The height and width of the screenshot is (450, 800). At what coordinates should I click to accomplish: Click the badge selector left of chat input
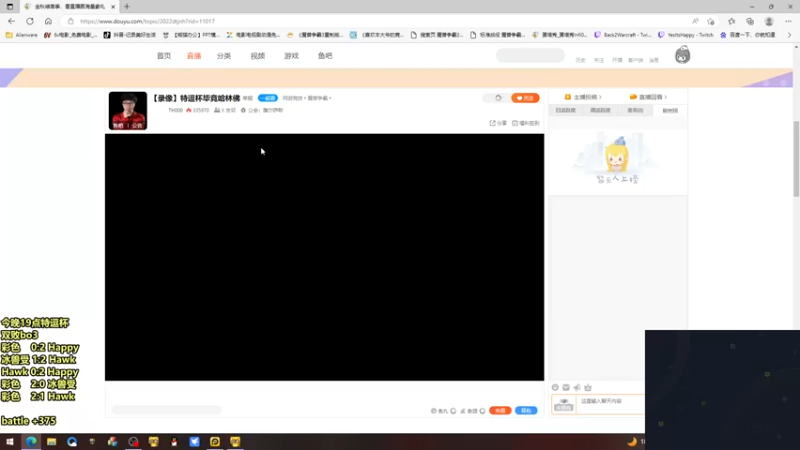(564, 405)
